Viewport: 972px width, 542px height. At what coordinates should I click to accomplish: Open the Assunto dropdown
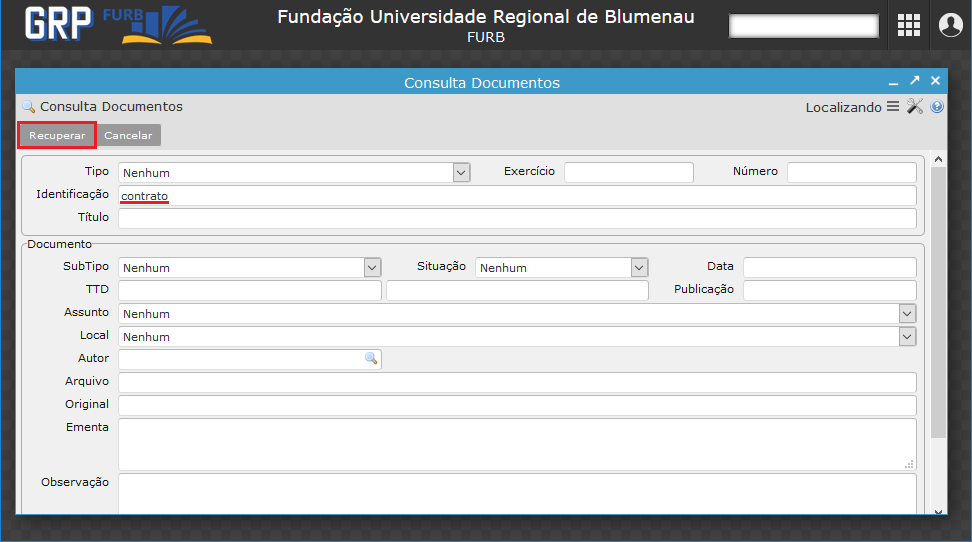[x=907, y=314]
